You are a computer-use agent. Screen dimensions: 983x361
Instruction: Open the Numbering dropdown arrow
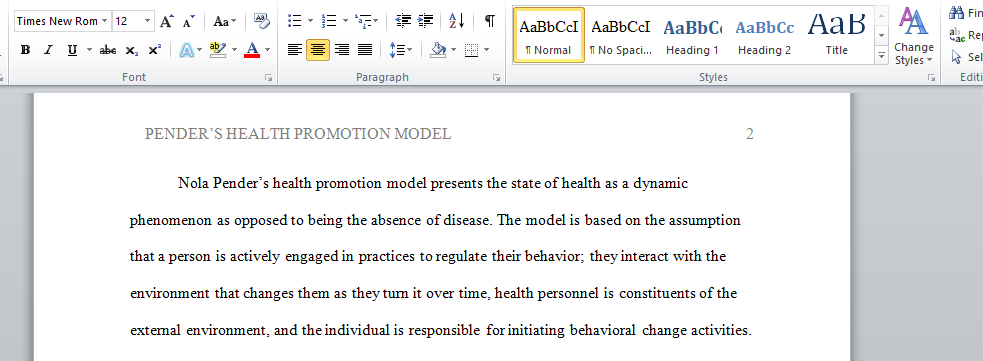345,21
